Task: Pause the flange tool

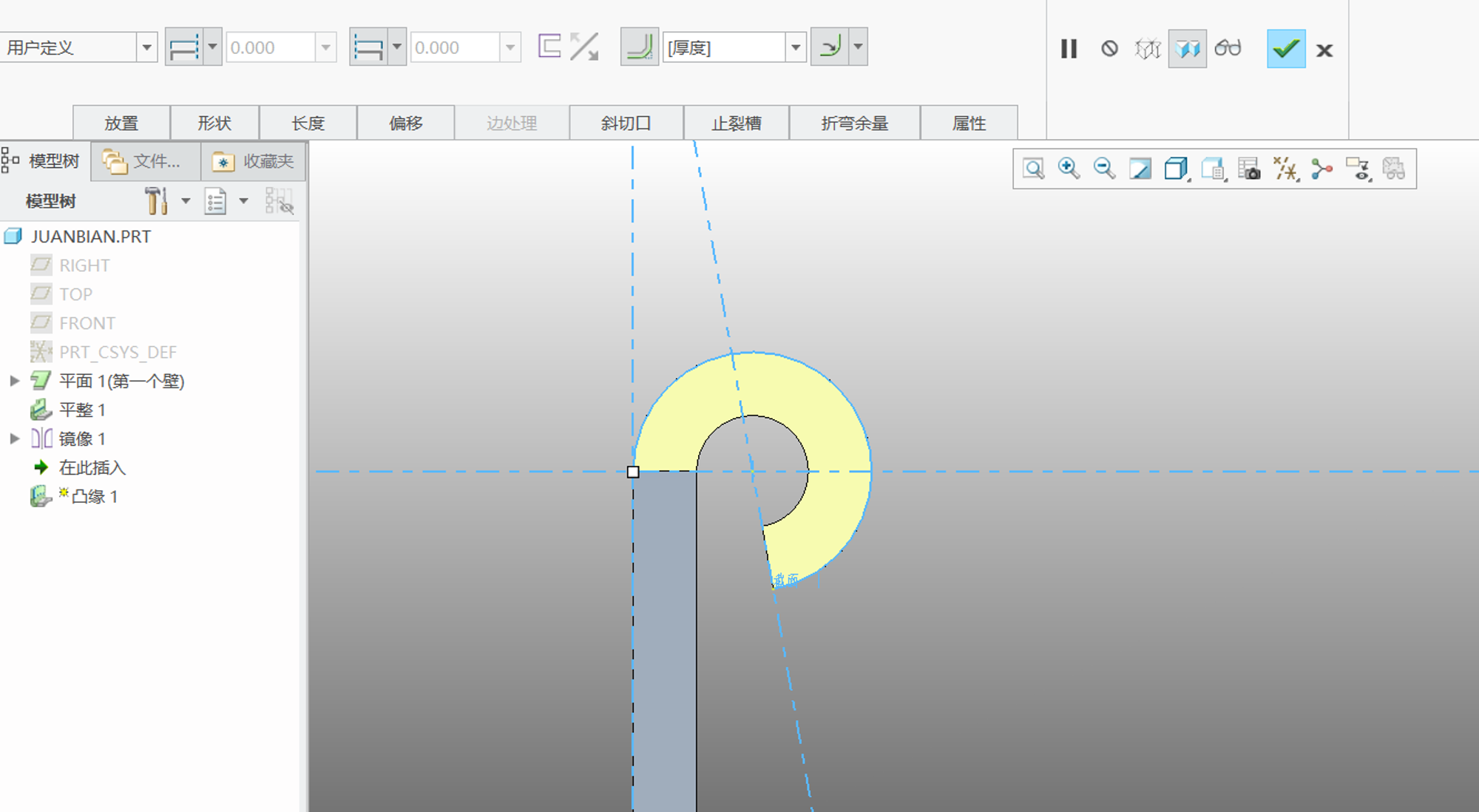Action: click(1069, 49)
